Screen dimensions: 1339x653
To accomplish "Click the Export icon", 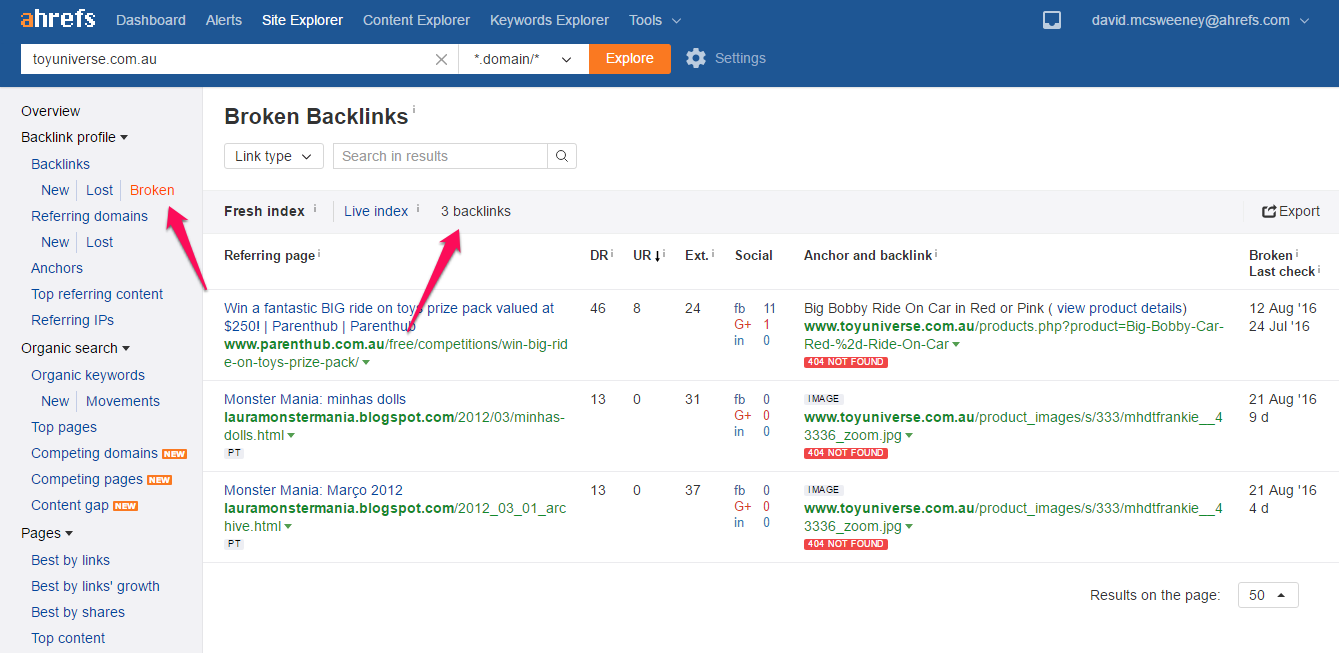I will point(1269,212).
